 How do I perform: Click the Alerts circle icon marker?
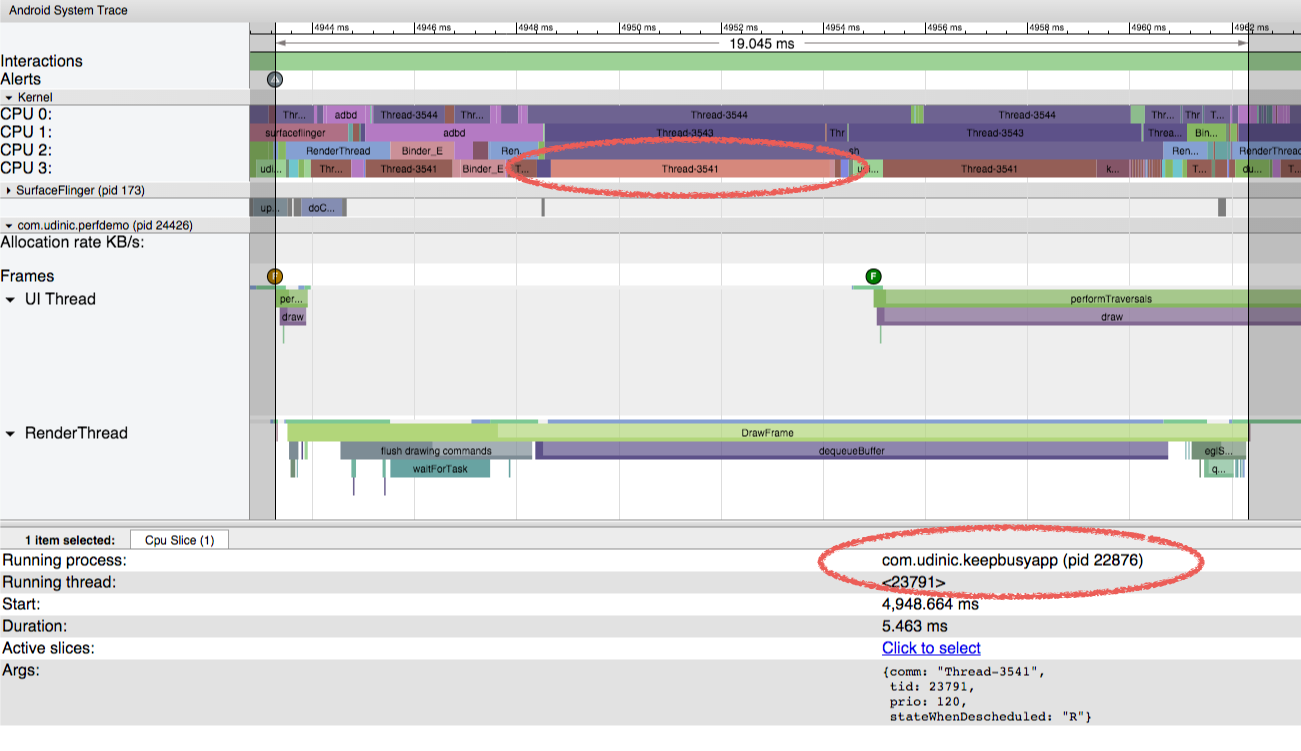coord(275,80)
